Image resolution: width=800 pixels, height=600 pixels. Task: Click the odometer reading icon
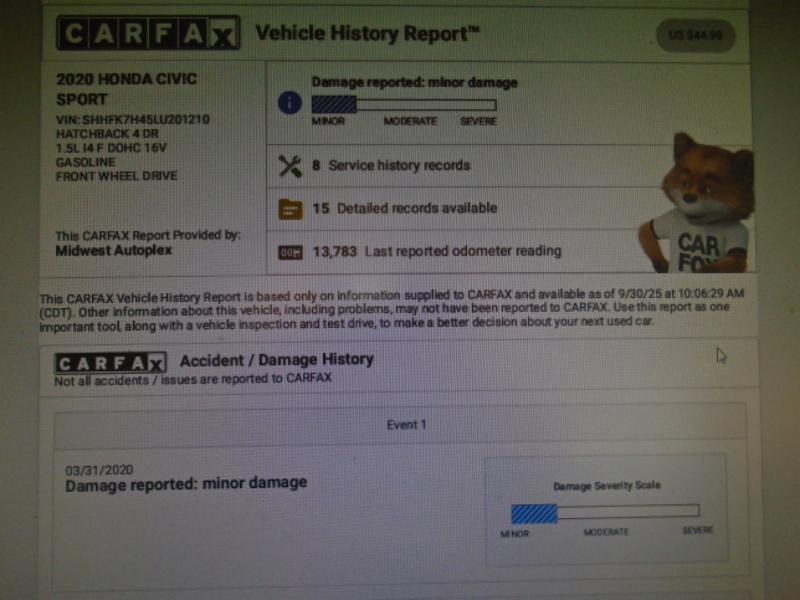pyautogui.click(x=290, y=252)
